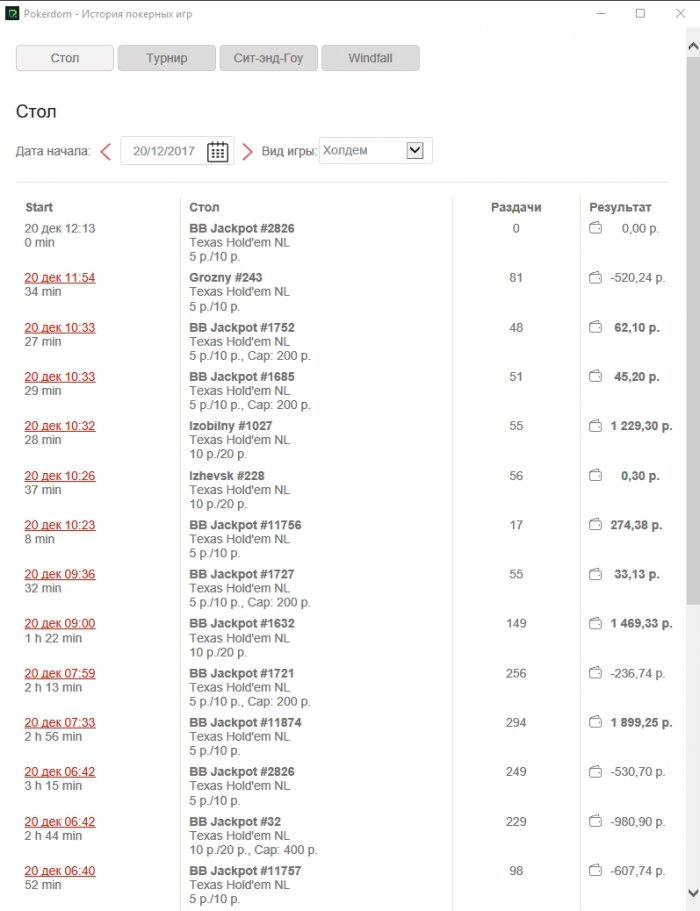Click wallet icon for Izhevsk #228 result
The width and height of the screenshot is (700, 911).
[595, 475]
